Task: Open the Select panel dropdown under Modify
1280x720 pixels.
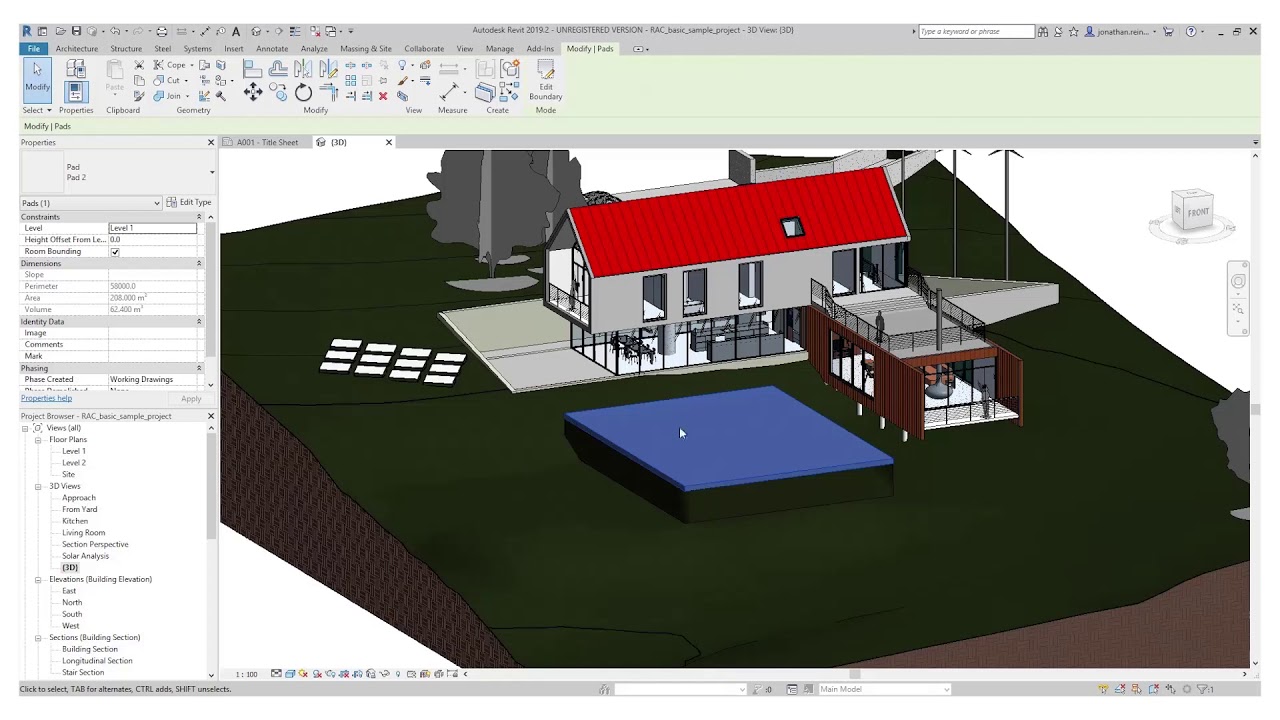Action: [x=37, y=110]
